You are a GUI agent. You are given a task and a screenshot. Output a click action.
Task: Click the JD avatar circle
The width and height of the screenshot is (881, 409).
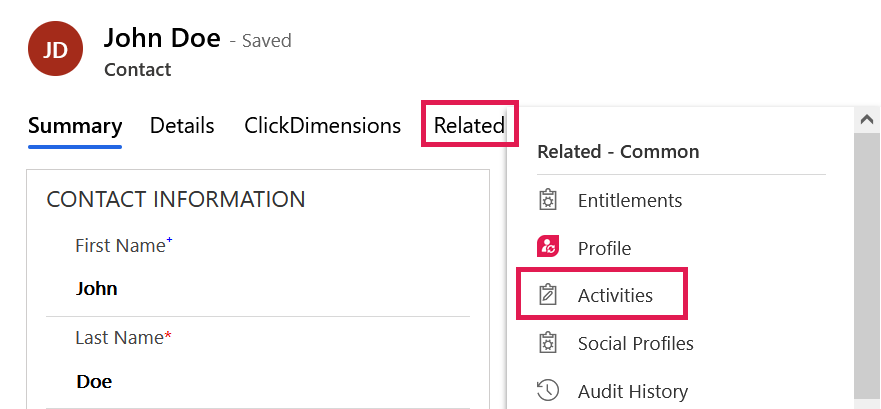tap(55, 48)
